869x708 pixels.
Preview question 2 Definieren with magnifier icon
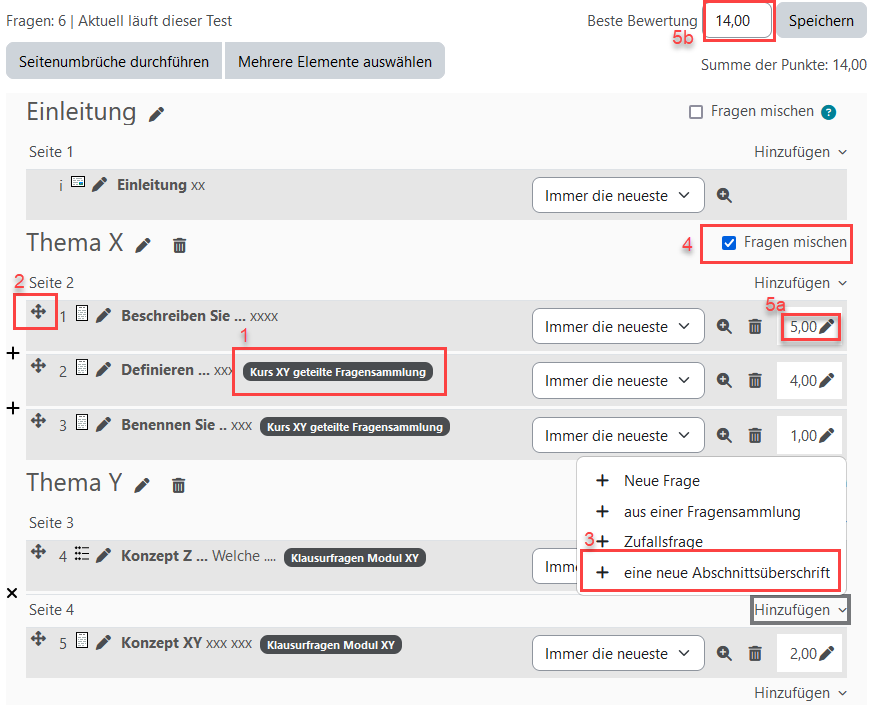pos(724,381)
